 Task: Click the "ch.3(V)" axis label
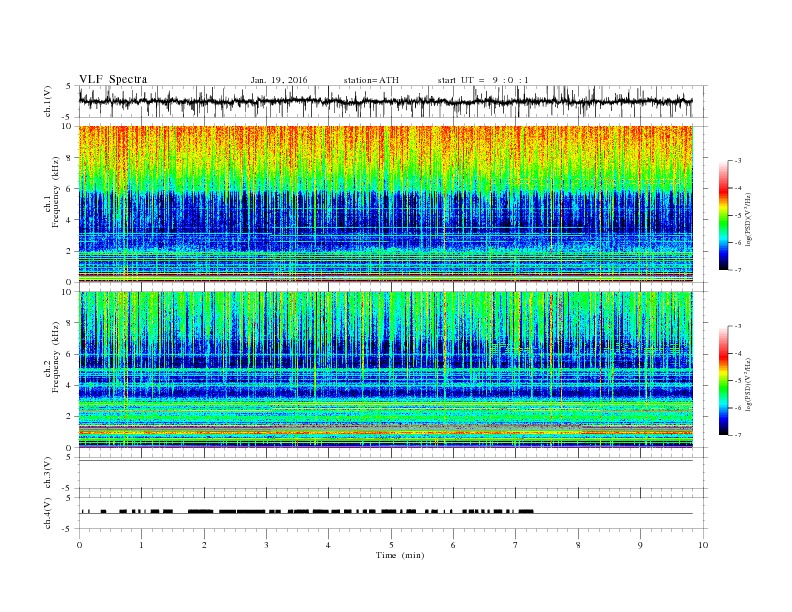click(48, 473)
